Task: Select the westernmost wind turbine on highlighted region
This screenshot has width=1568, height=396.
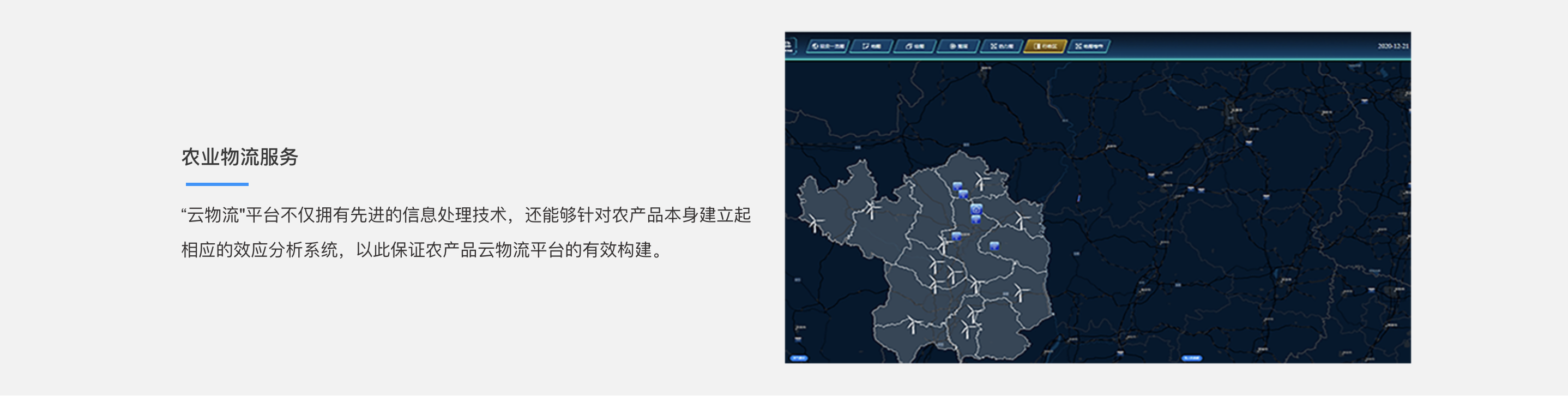Action: 815,223
